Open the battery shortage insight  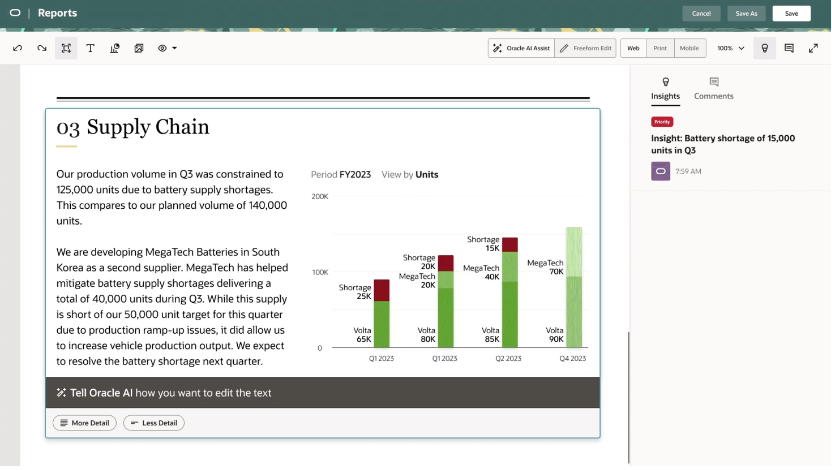pos(723,144)
